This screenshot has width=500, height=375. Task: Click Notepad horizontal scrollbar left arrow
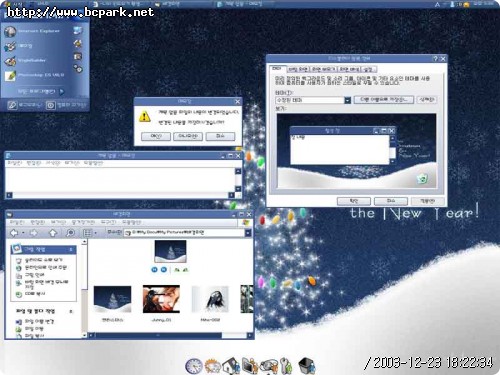[x=9, y=195]
